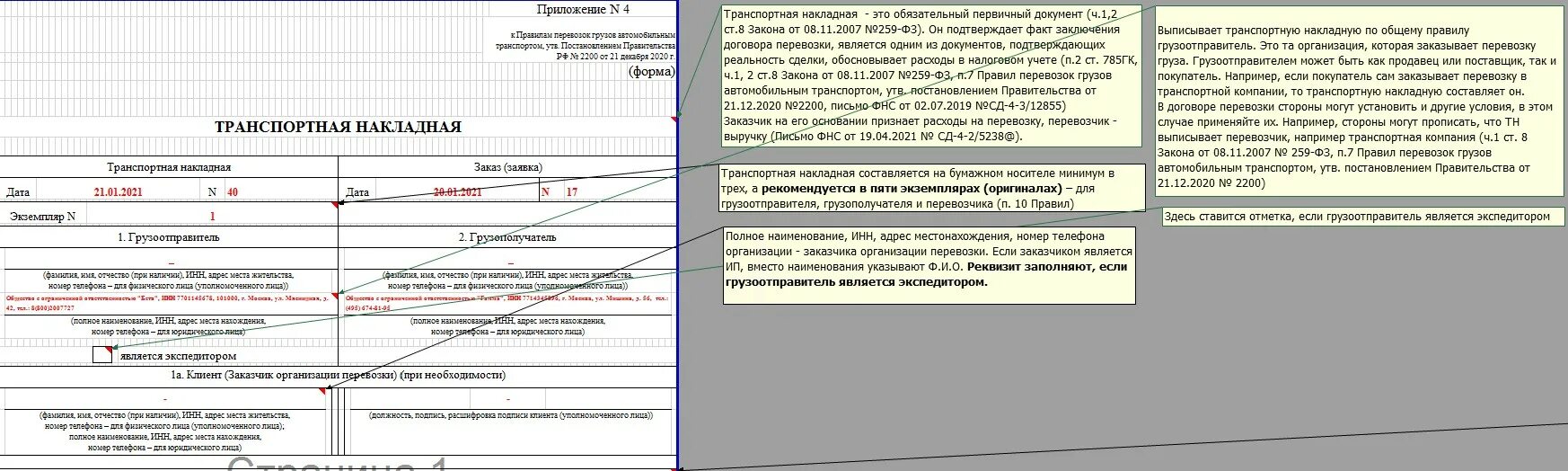This screenshot has height=471, width=1568.
Task: Click the comment marker of the expeditor checkbox
Action: [110, 349]
